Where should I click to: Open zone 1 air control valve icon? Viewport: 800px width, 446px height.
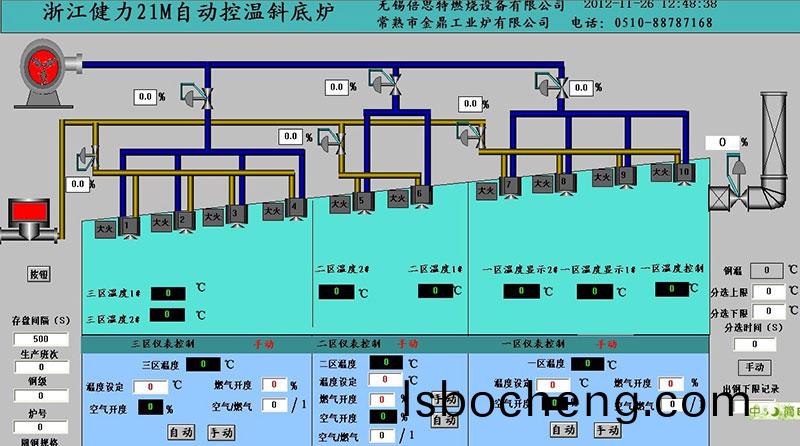pyautogui.click(x=552, y=86)
